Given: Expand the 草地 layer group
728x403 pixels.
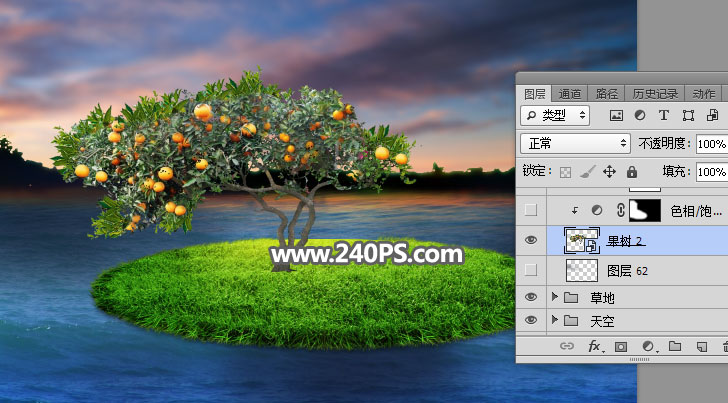Looking at the screenshot, I should (556, 297).
